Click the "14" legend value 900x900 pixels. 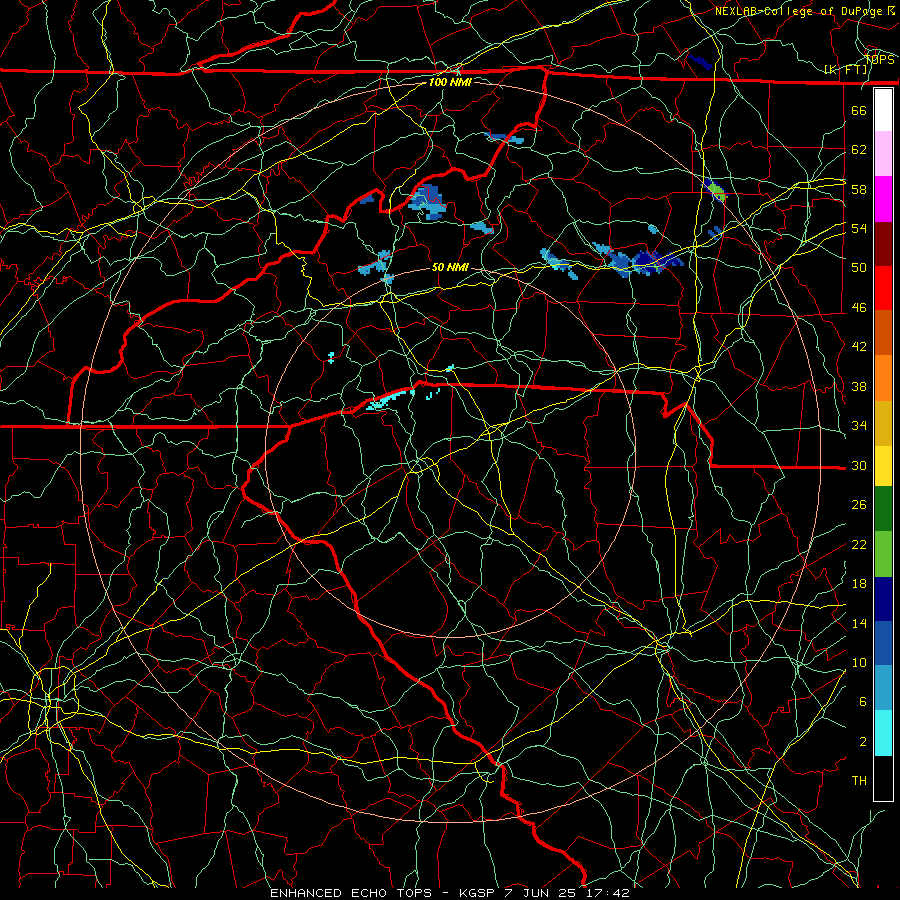tap(859, 623)
